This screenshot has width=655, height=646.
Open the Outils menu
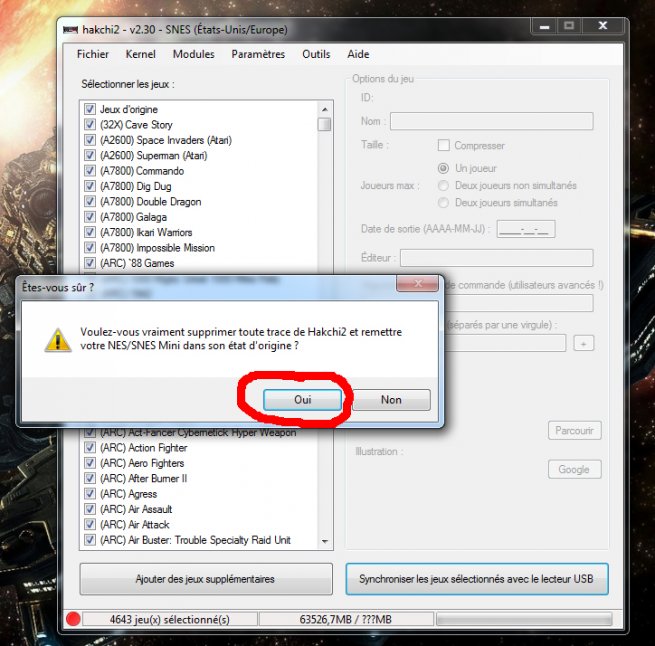click(x=316, y=54)
